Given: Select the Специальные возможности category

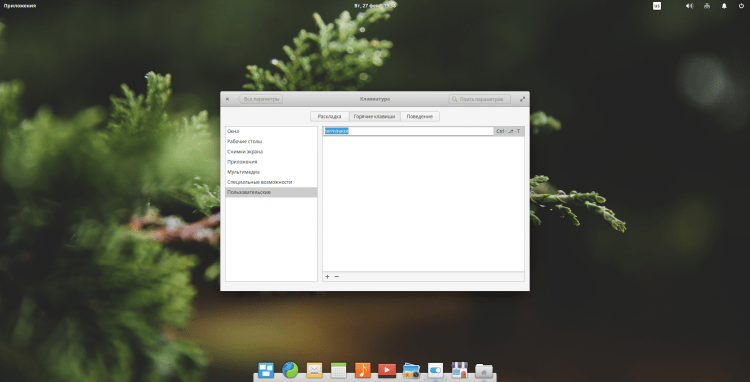Looking at the screenshot, I should coord(271,182).
